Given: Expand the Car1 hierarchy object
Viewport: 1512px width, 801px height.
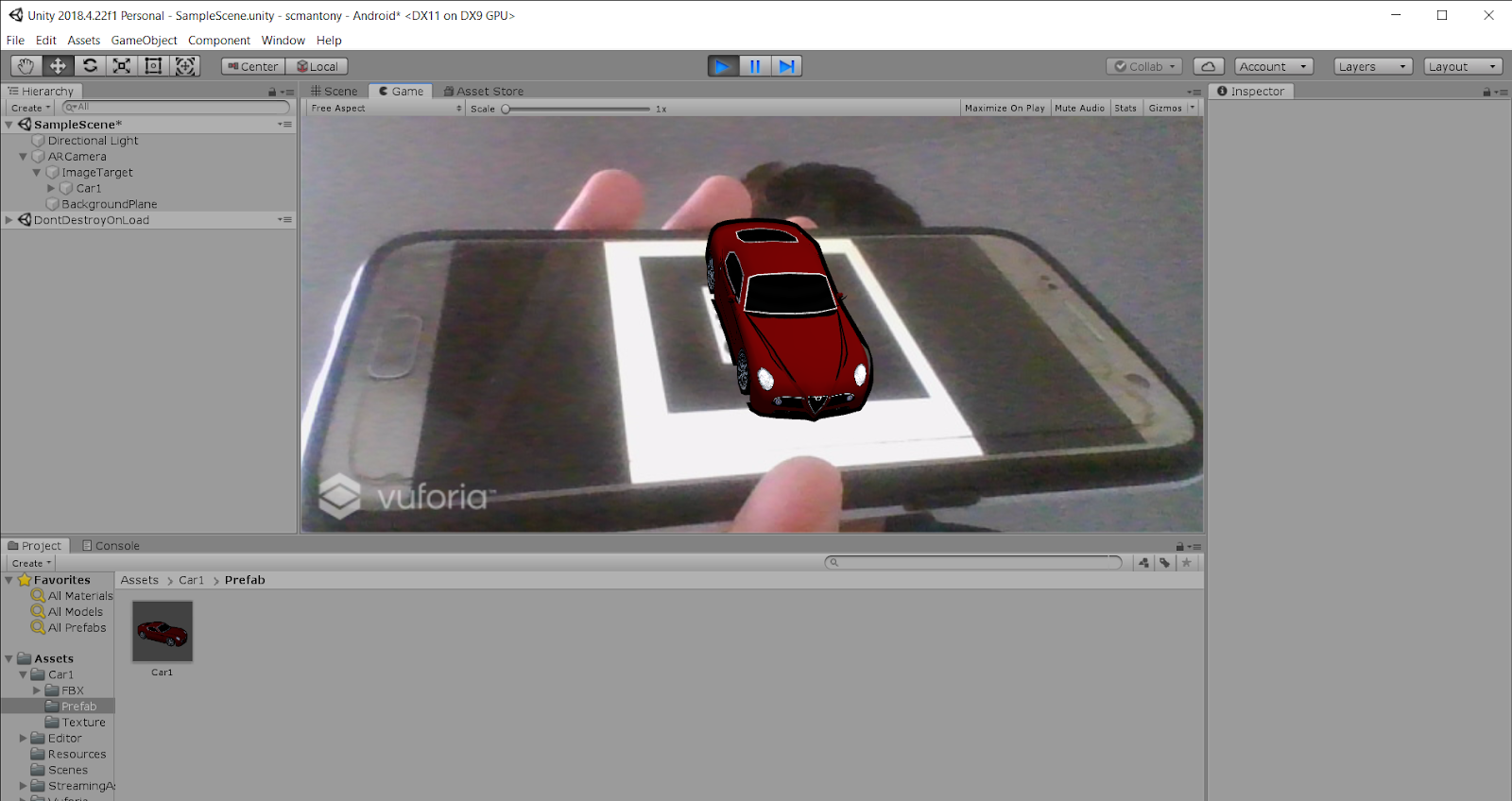Looking at the screenshot, I should (51, 189).
